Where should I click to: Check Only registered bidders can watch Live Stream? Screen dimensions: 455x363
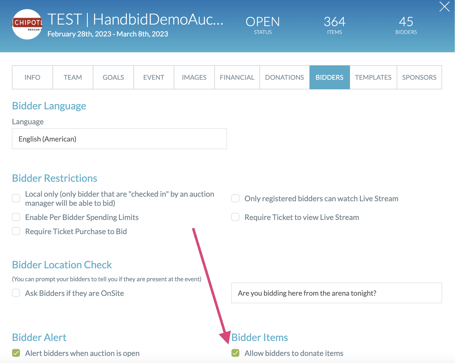[235, 199]
